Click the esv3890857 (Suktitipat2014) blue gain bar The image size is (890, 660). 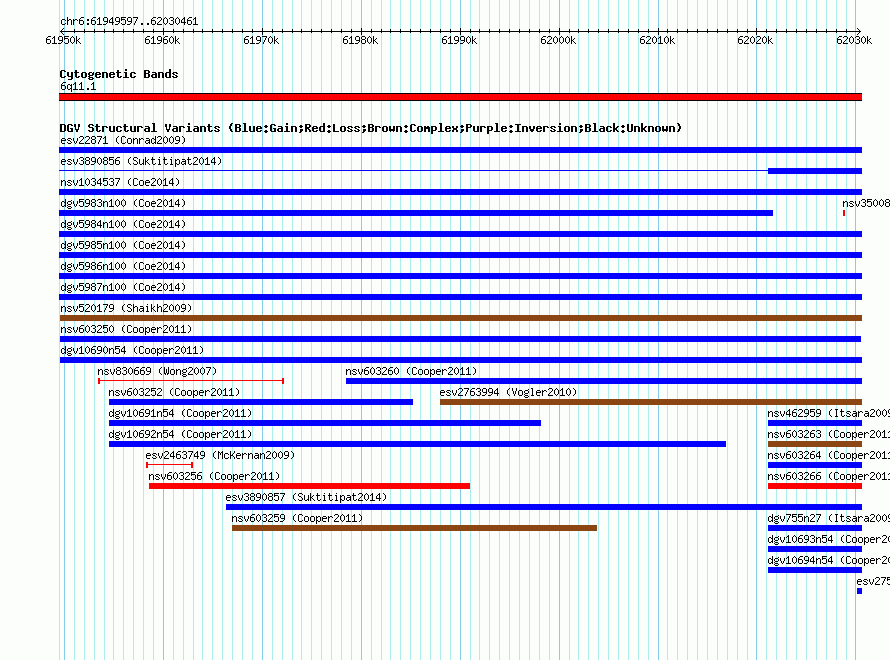(x=544, y=507)
